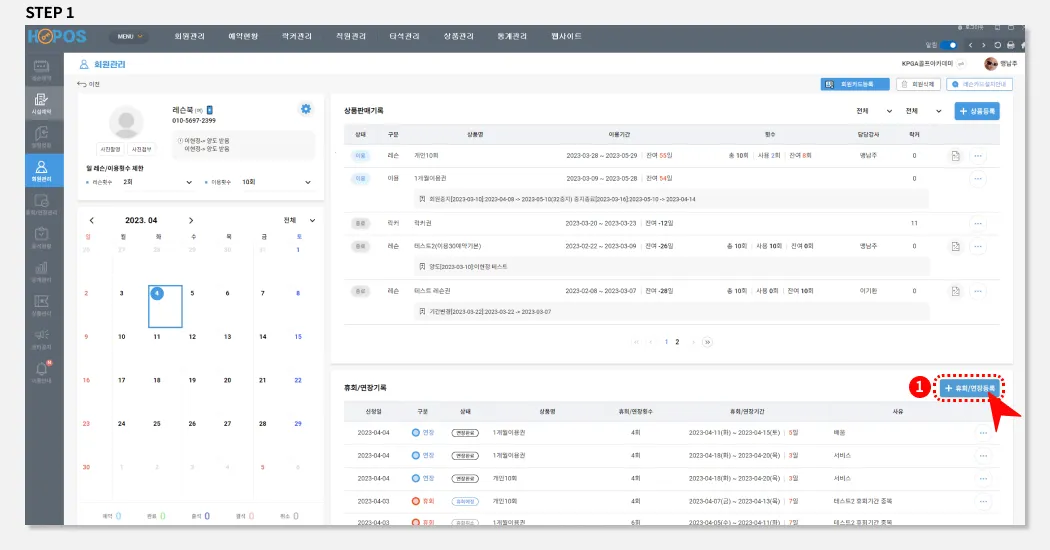Click the 휴회/연장등록 button
The width and height of the screenshot is (1050, 550).
pyautogui.click(x=968, y=387)
